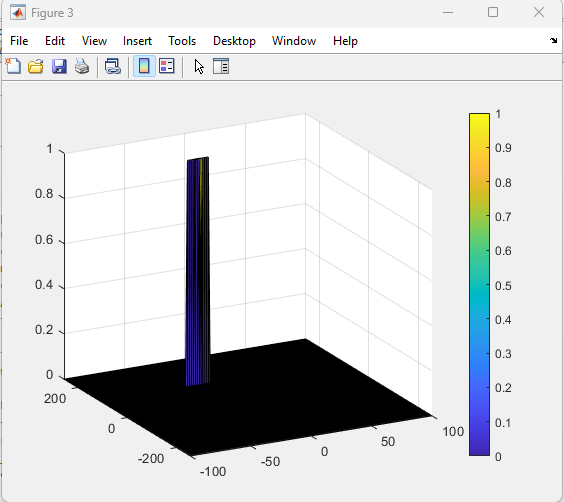Image resolution: width=564 pixels, height=502 pixels.
Task: Open the Property Inspector icon
Action: coord(221,67)
